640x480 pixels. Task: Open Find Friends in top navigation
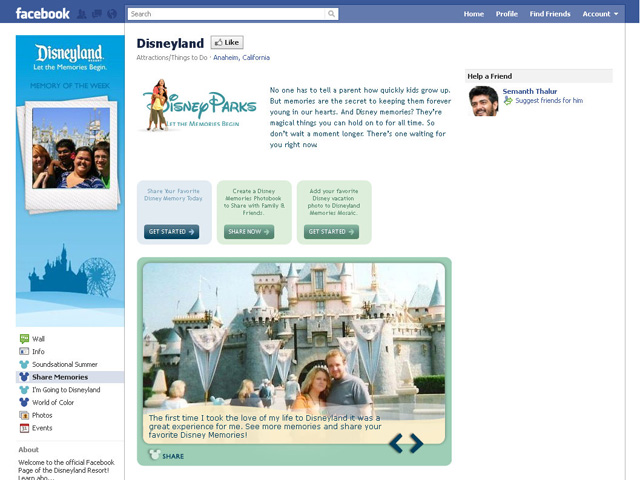click(550, 14)
